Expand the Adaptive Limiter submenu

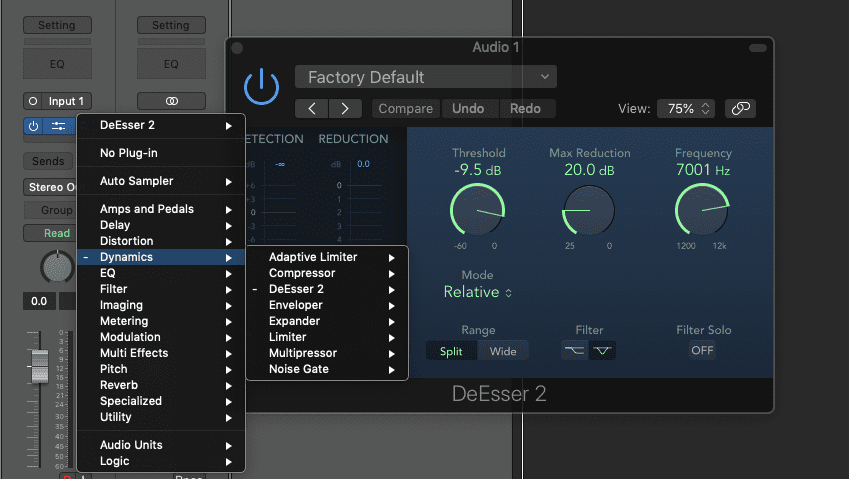[327, 257]
